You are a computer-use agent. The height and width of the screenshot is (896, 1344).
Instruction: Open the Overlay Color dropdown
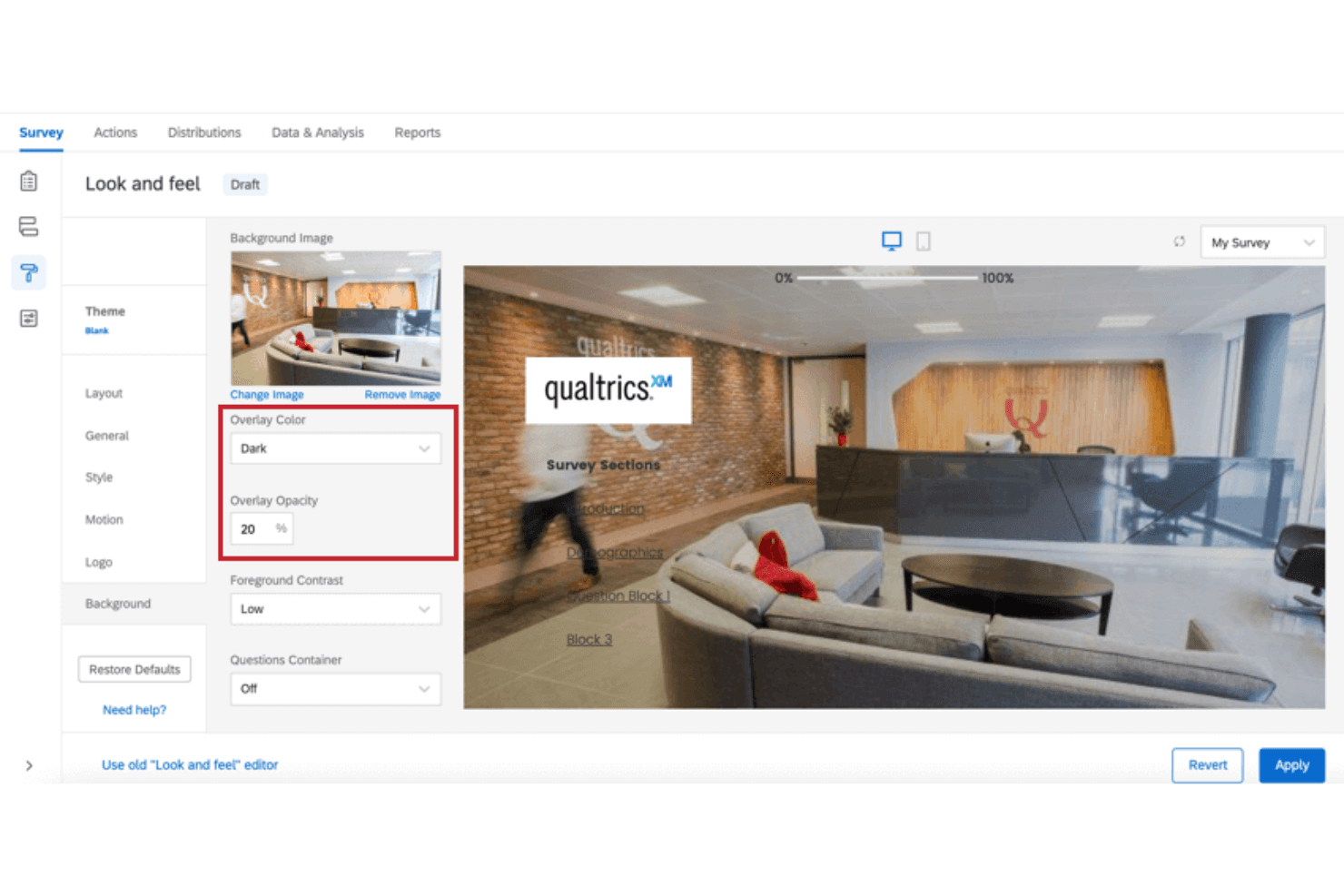pos(335,448)
